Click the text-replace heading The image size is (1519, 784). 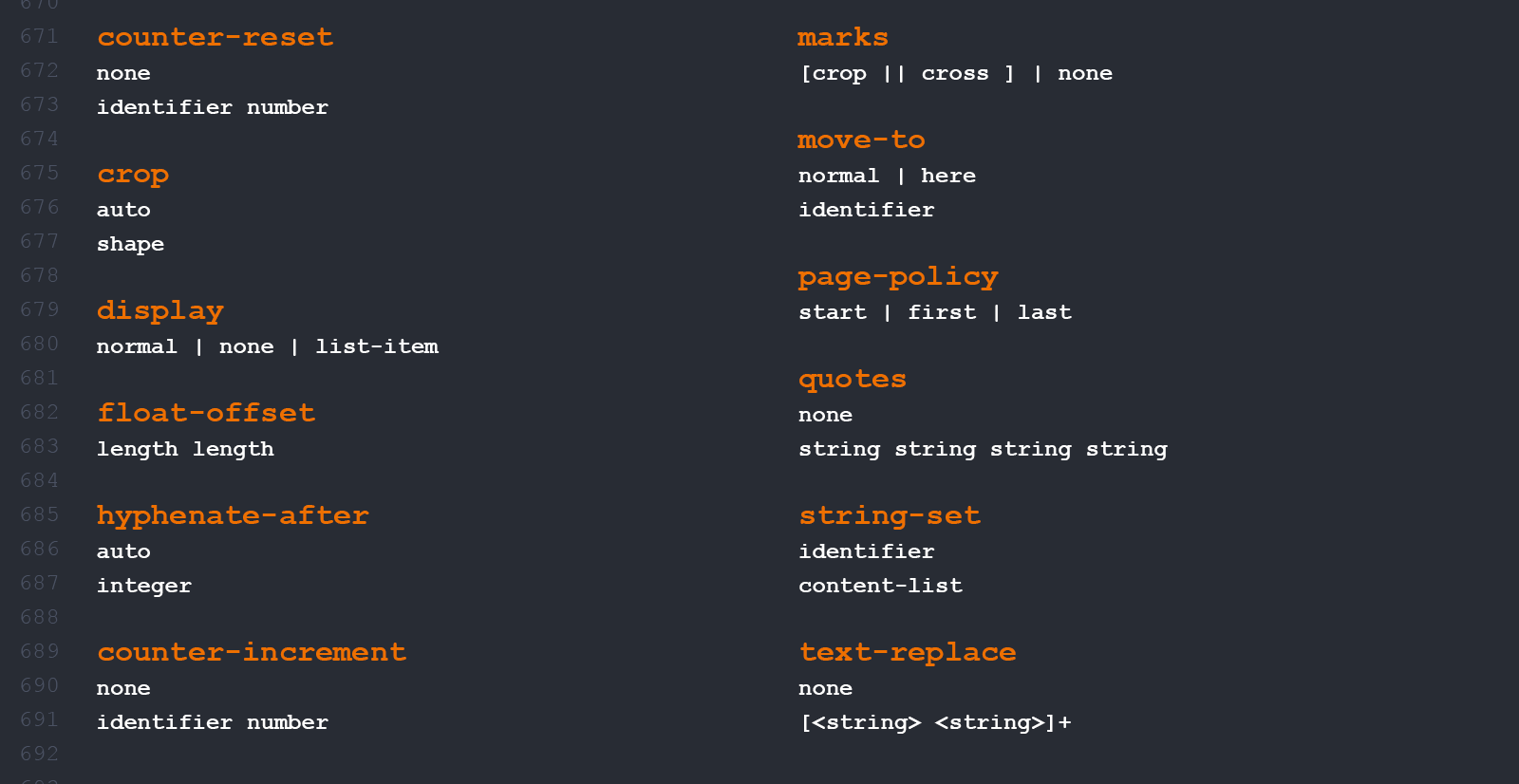908,653
